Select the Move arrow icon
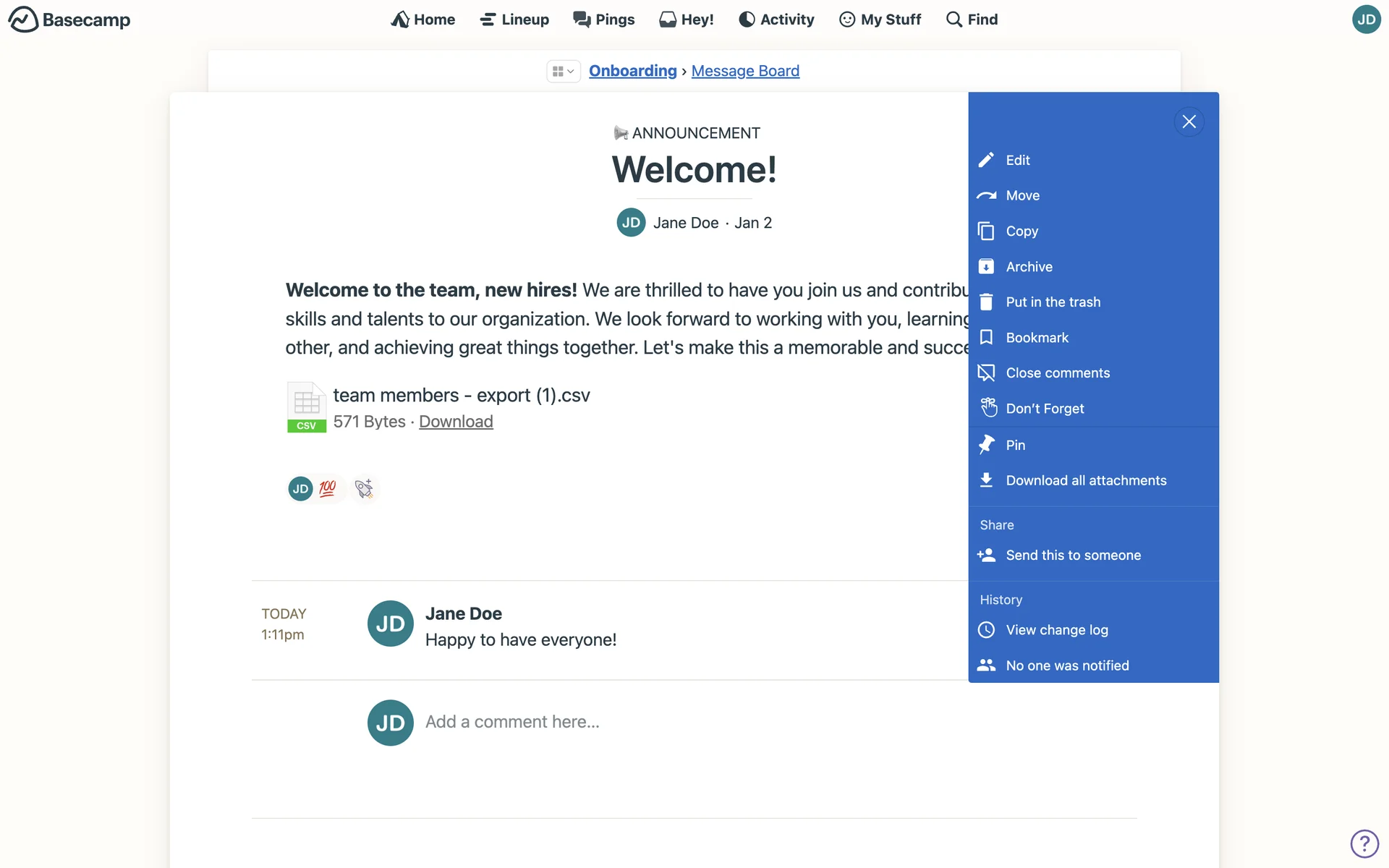The height and width of the screenshot is (868, 1389). [x=986, y=195]
